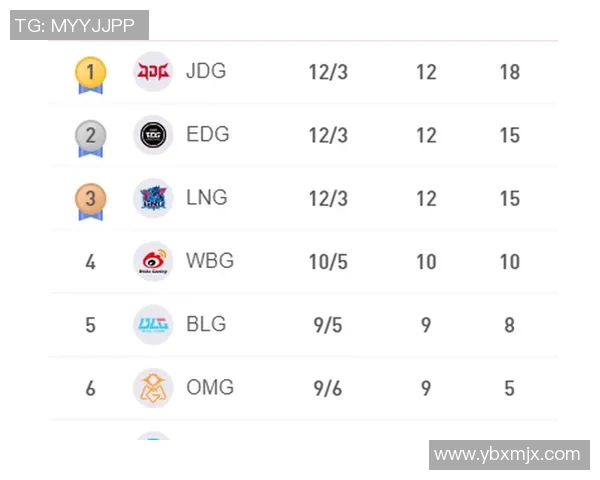Open the EDG team name

point(207,134)
